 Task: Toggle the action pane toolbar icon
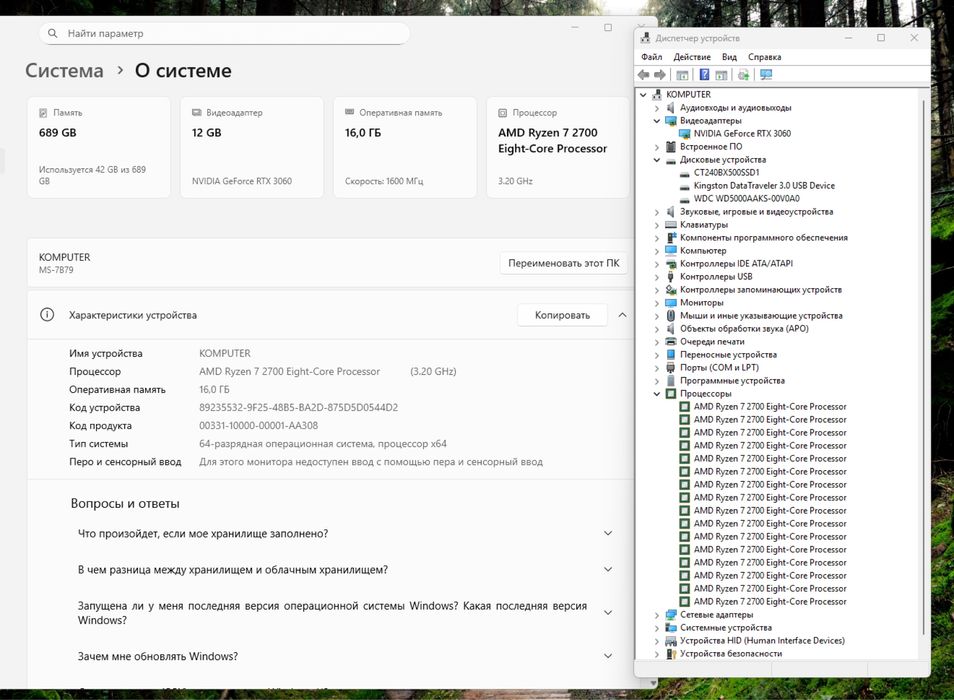(x=721, y=75)
